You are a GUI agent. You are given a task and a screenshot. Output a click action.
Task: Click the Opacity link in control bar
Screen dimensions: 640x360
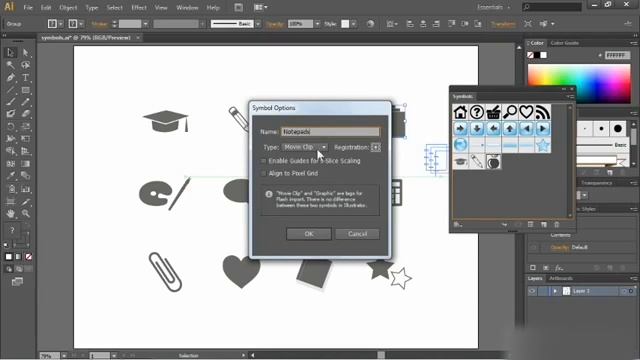point(274,24)
